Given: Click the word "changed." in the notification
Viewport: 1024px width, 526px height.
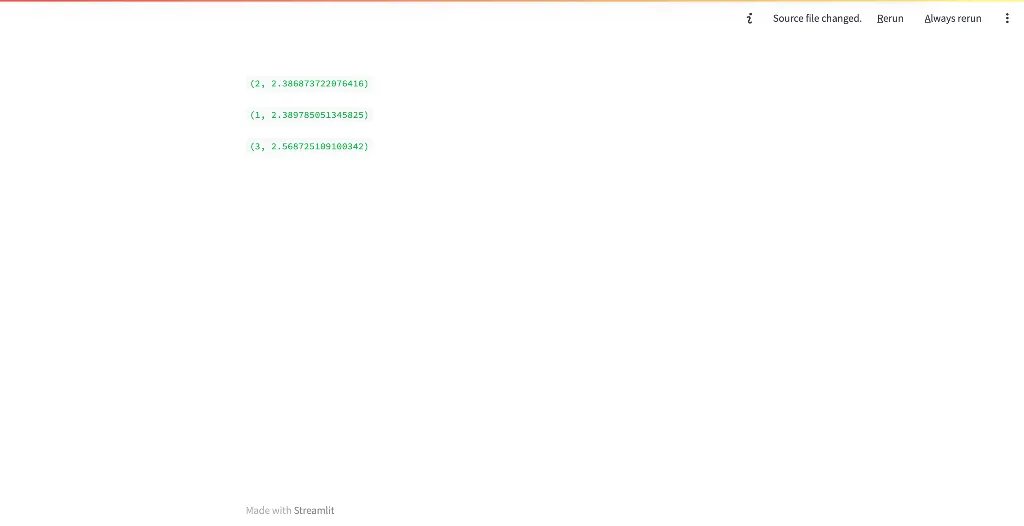Looking at the screenshot, I should point(841,18).
